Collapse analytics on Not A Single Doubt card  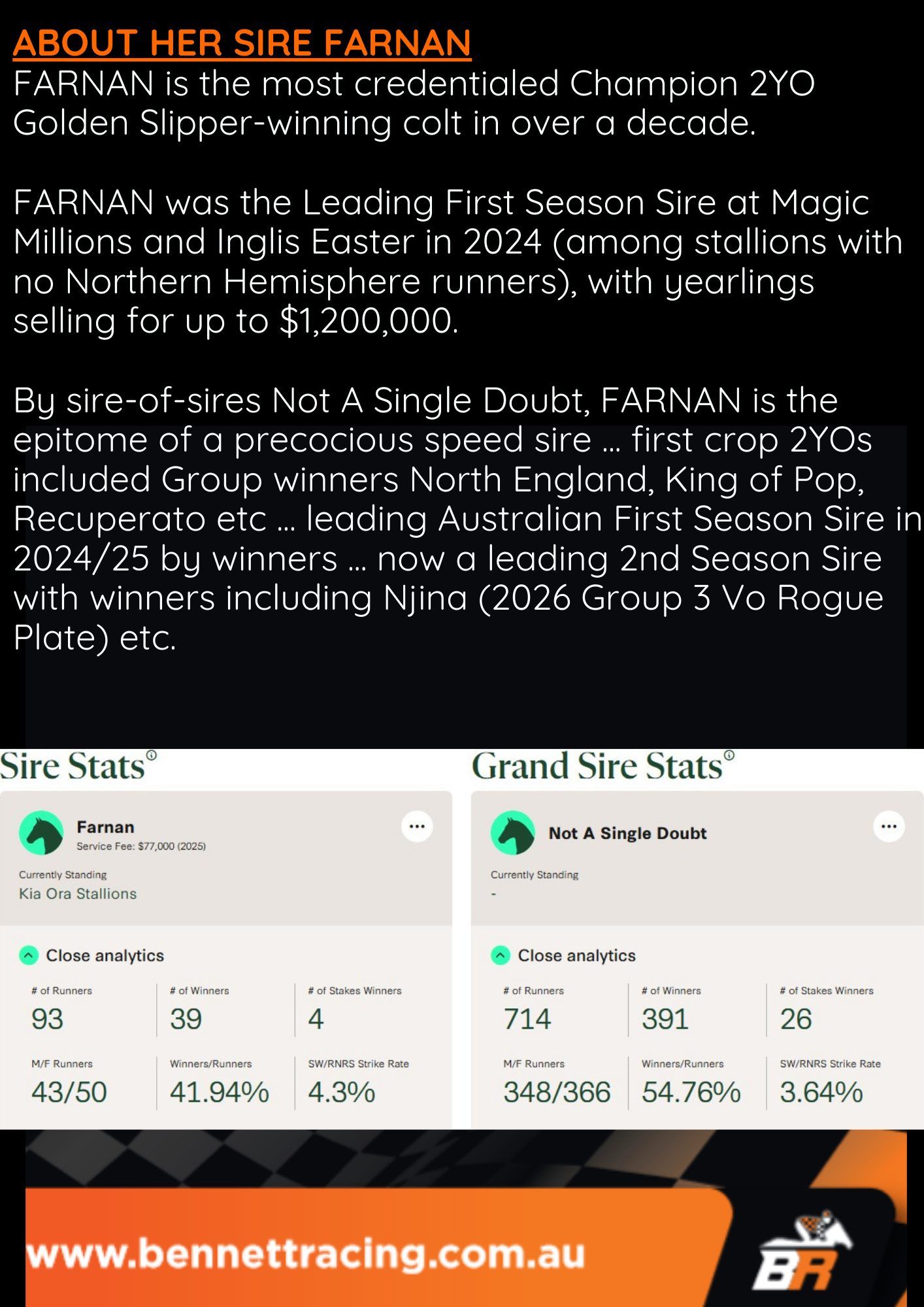click(501, 955)
